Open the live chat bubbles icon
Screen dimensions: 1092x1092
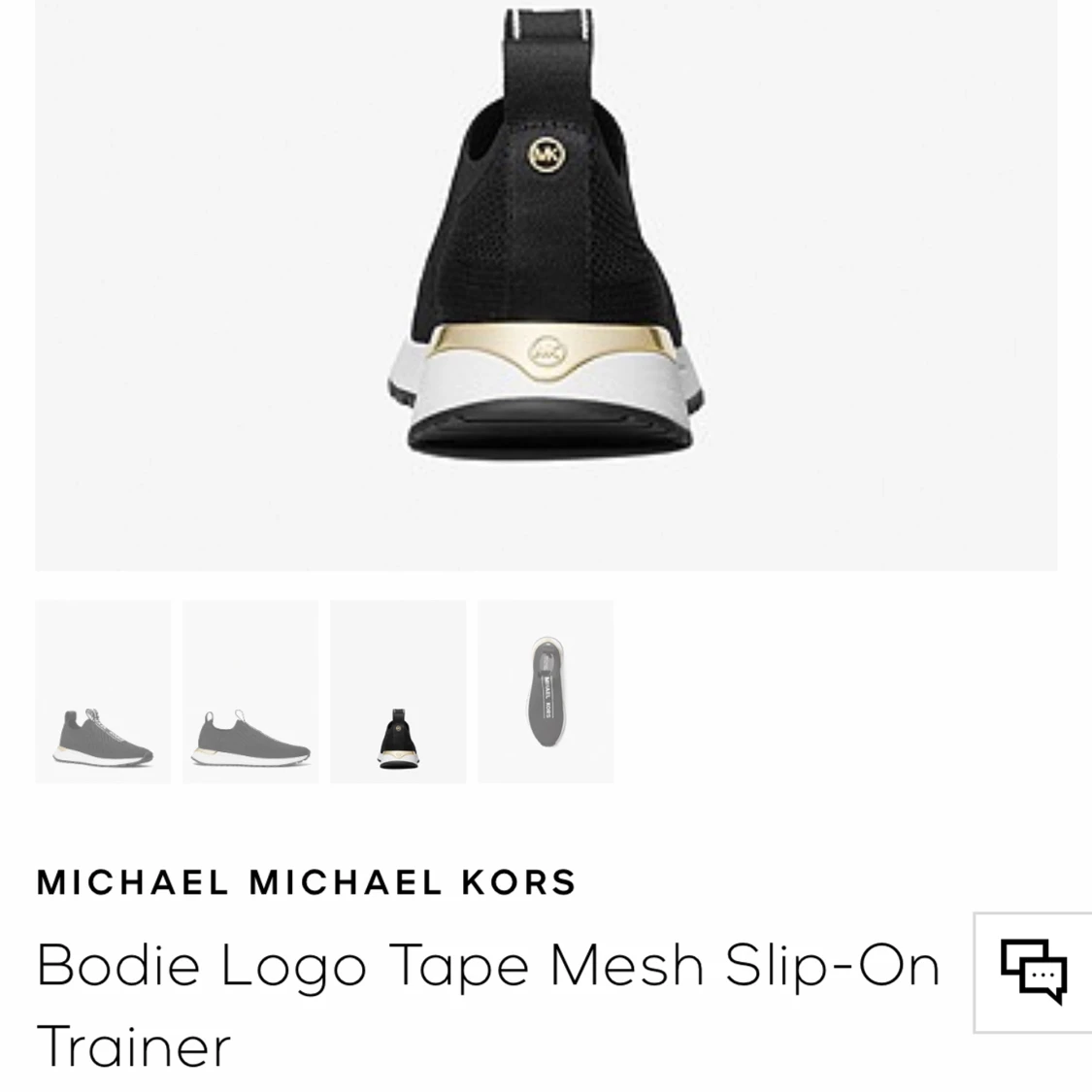click(x=1034, y=972)
